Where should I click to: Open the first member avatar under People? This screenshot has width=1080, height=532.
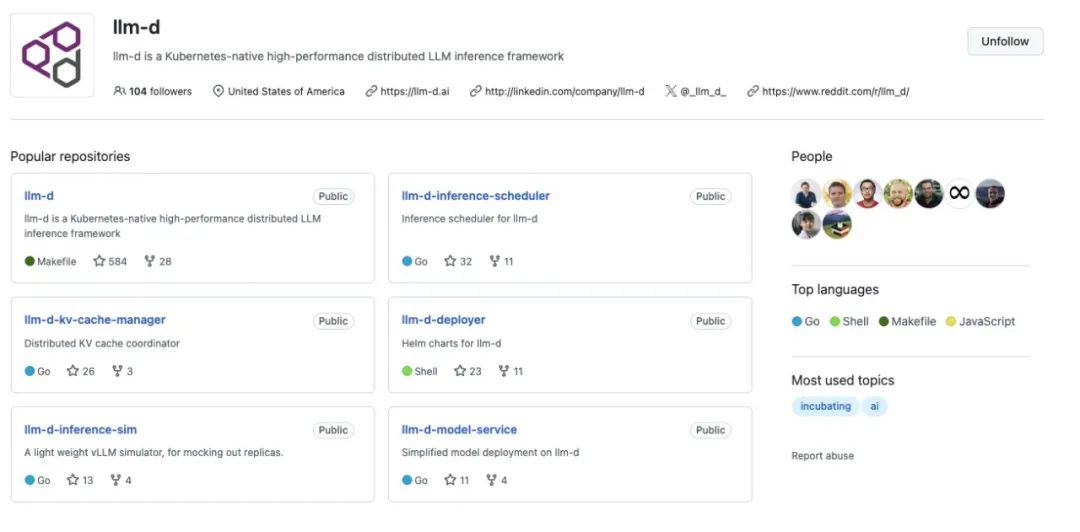click(x=805, y=193)
